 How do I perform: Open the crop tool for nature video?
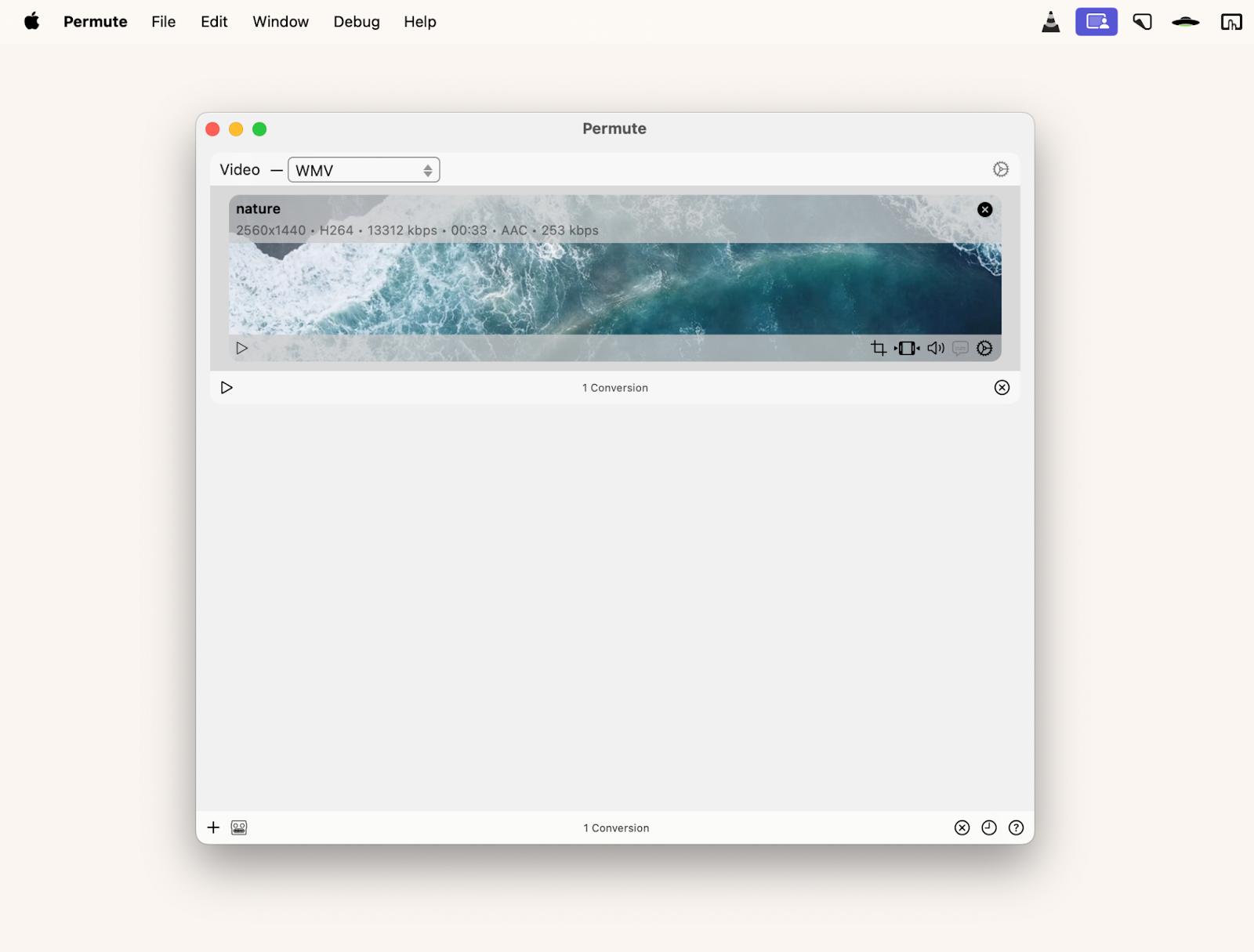pyautogui.click(x=879, y=348)
